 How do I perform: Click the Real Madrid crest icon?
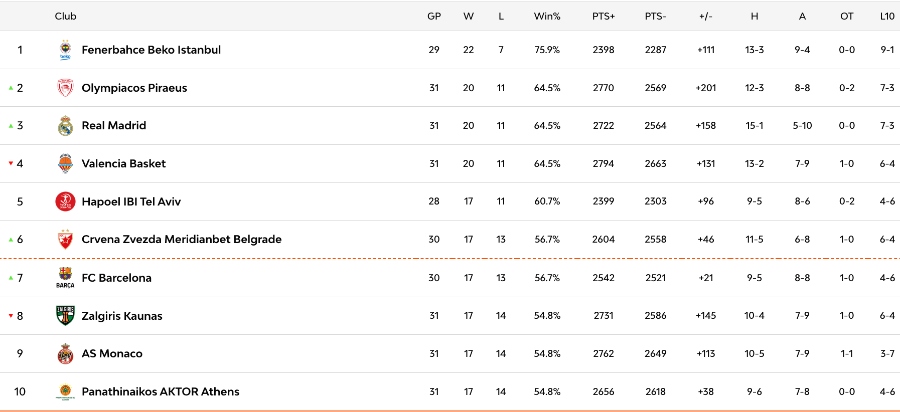tap(65, 126)
